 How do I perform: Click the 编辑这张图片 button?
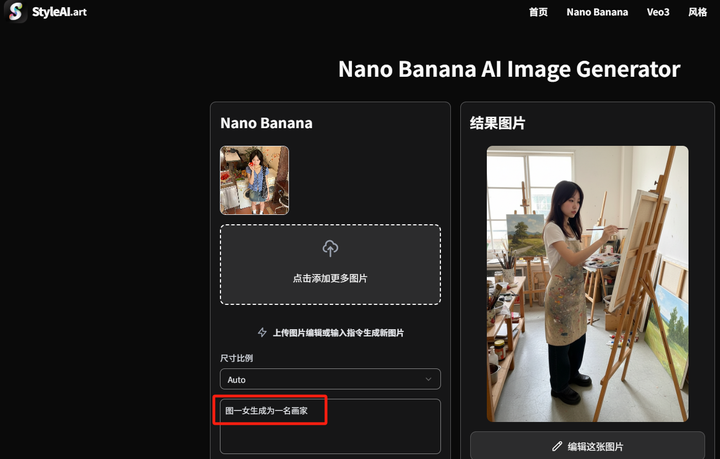pos(587,445)
